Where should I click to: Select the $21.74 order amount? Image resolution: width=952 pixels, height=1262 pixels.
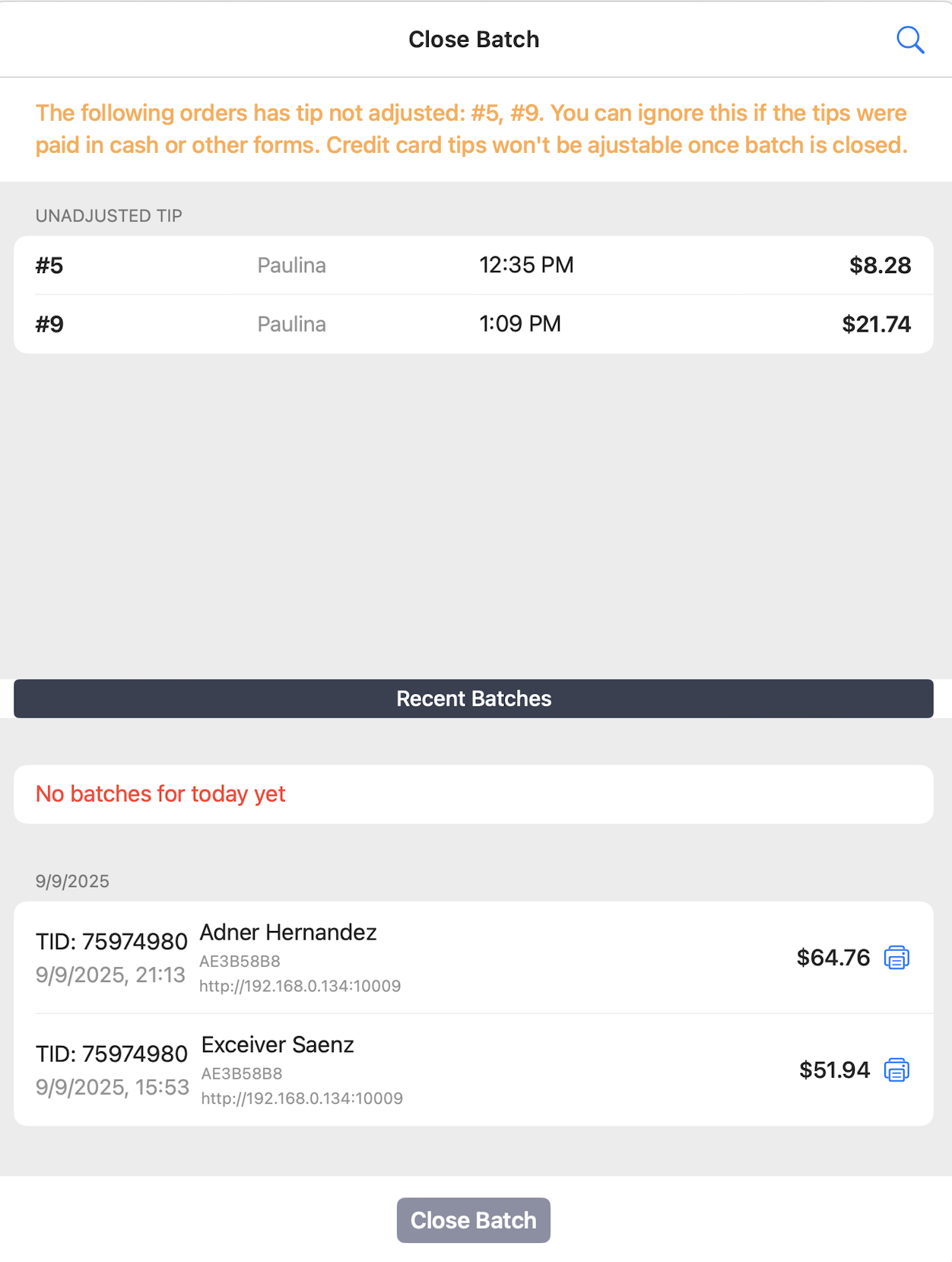pyautogui.click(x=876, y=325)
